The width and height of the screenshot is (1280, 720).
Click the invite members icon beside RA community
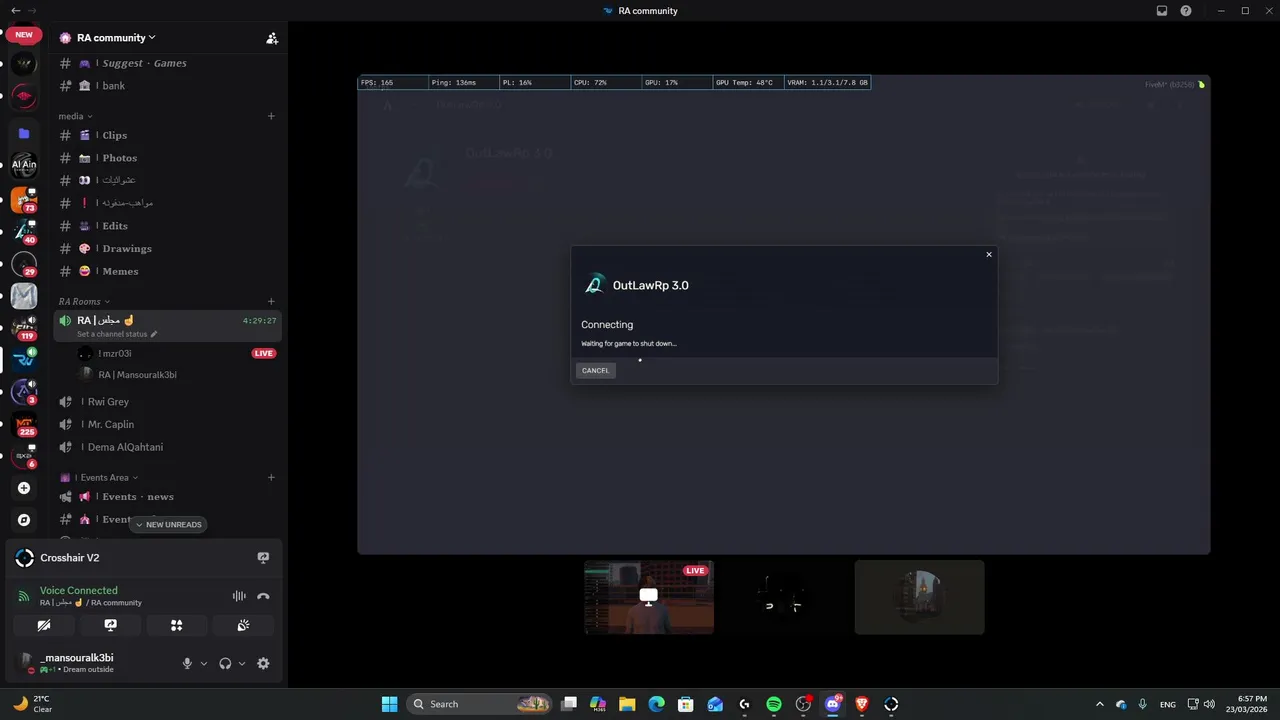pyautogui.click(x=272, y=38)
